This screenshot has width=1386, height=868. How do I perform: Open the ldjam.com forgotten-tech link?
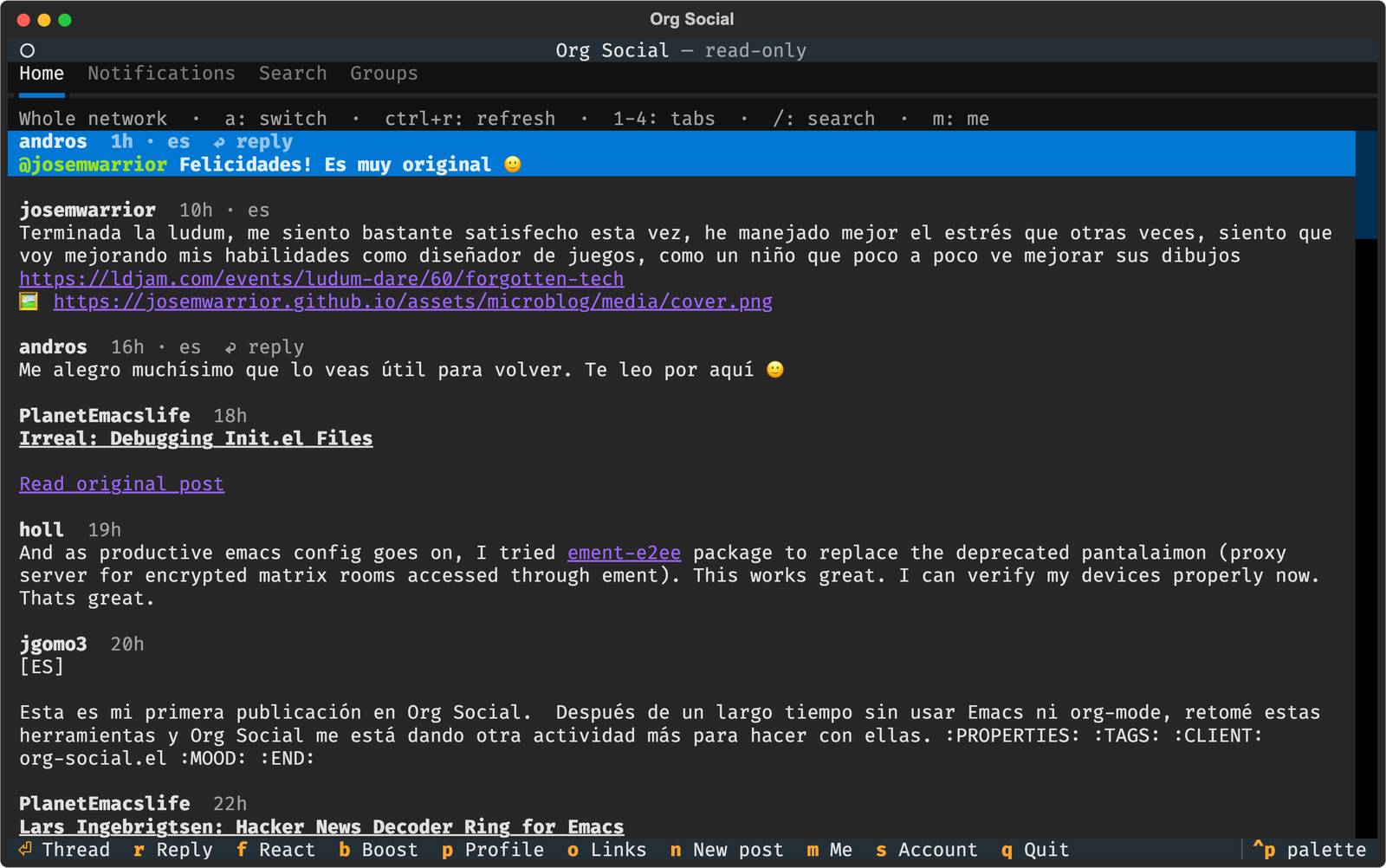point(321,279)
